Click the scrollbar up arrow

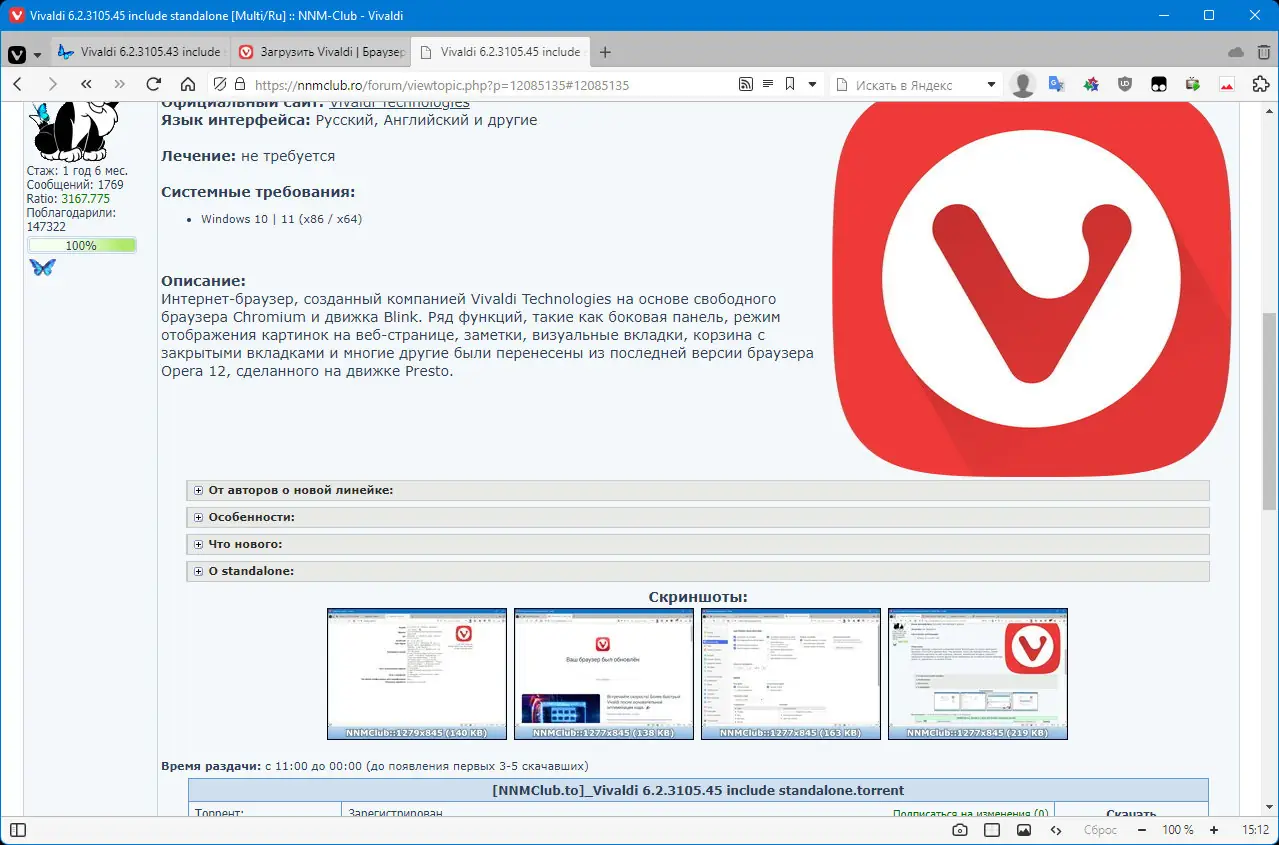point(1270,109)
